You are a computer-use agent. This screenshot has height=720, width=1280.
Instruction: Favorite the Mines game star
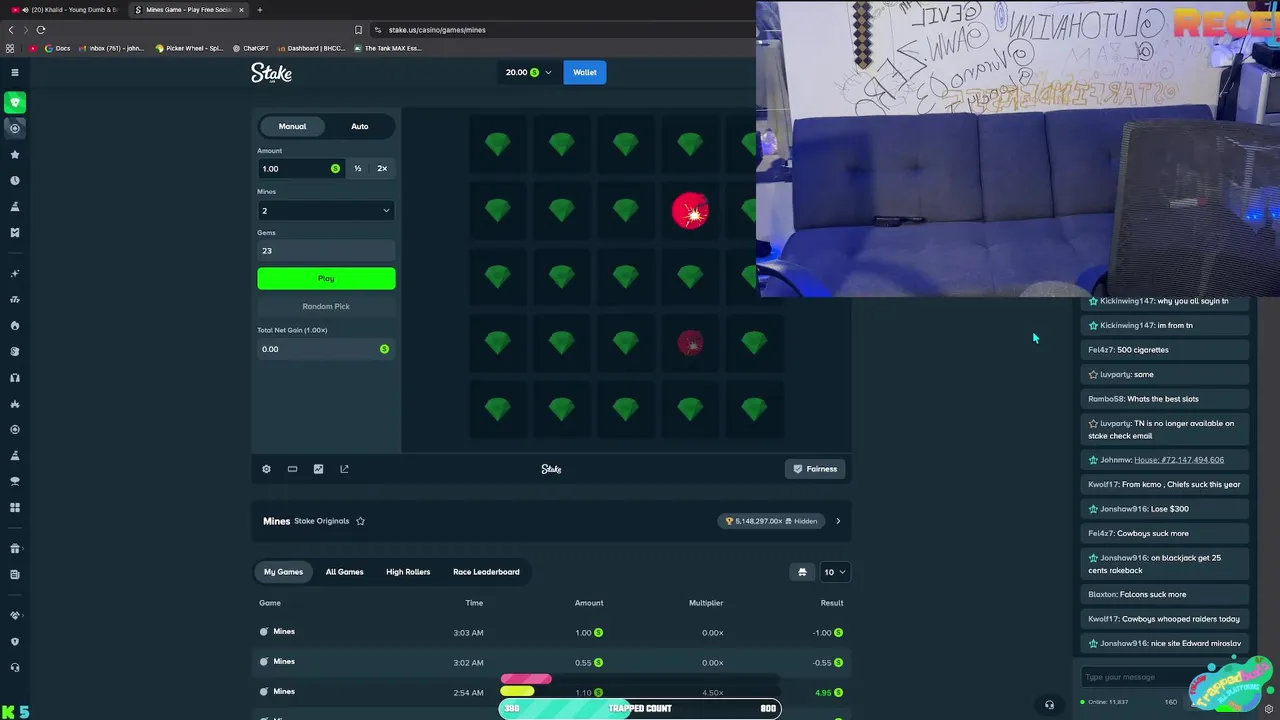pyautogui.click(x=360, y=521)
